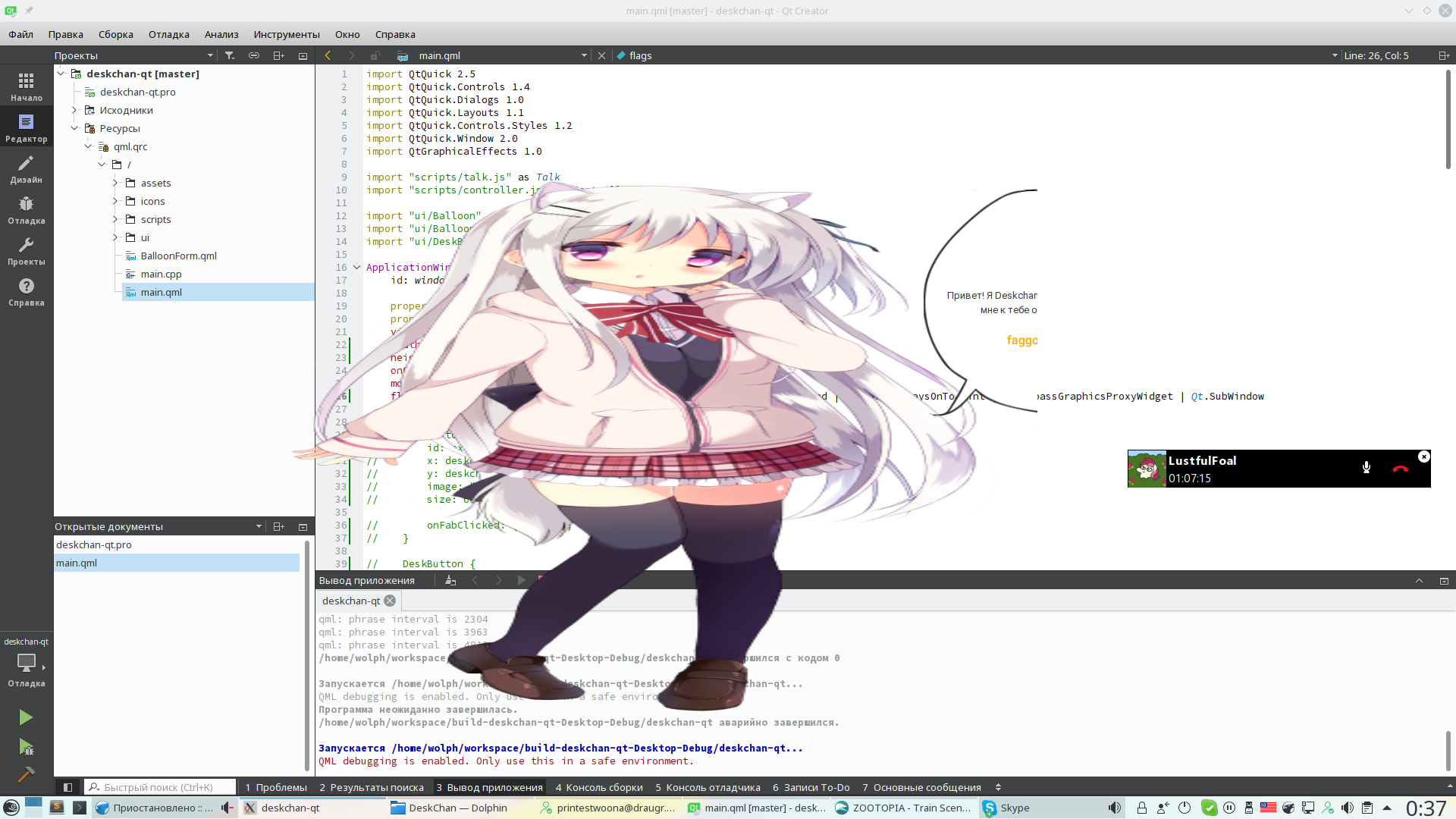Switch to Отладка mode in sidebar
This screenshot has height=819, width=1456.
pyautogui.click(x=27, y=209)
